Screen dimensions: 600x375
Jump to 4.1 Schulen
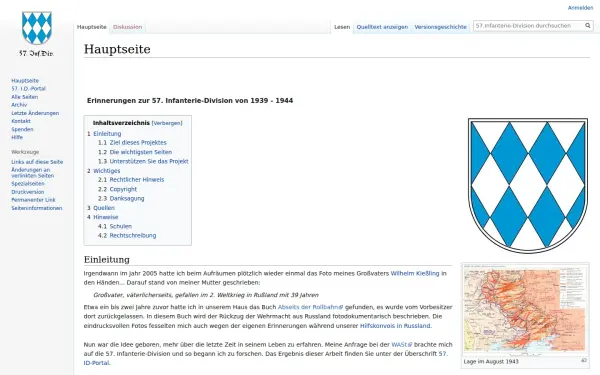[x=115, y=226]
